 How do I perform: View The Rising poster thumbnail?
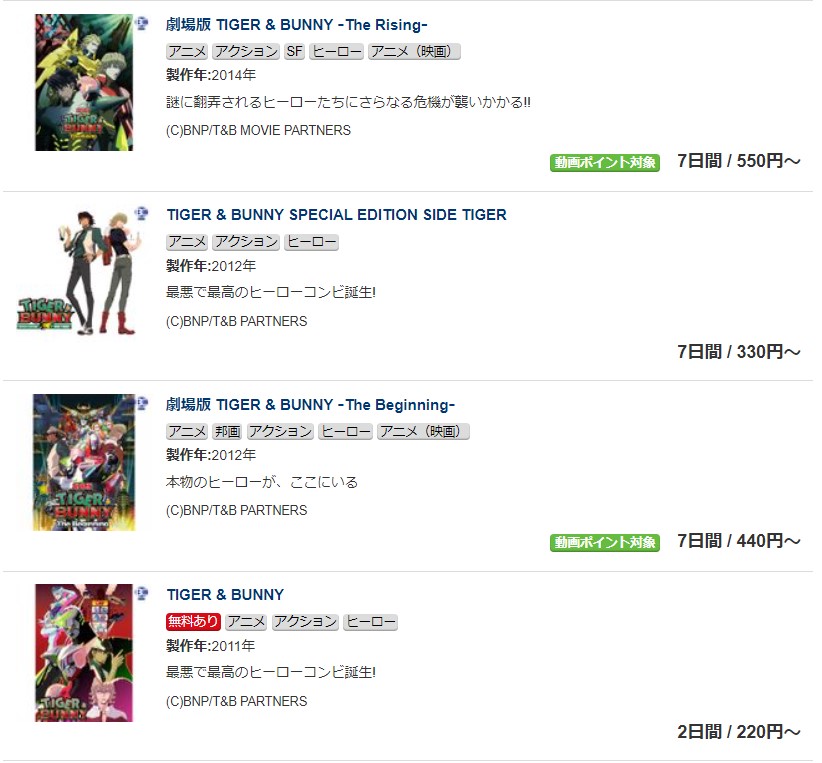coord(84,82)
